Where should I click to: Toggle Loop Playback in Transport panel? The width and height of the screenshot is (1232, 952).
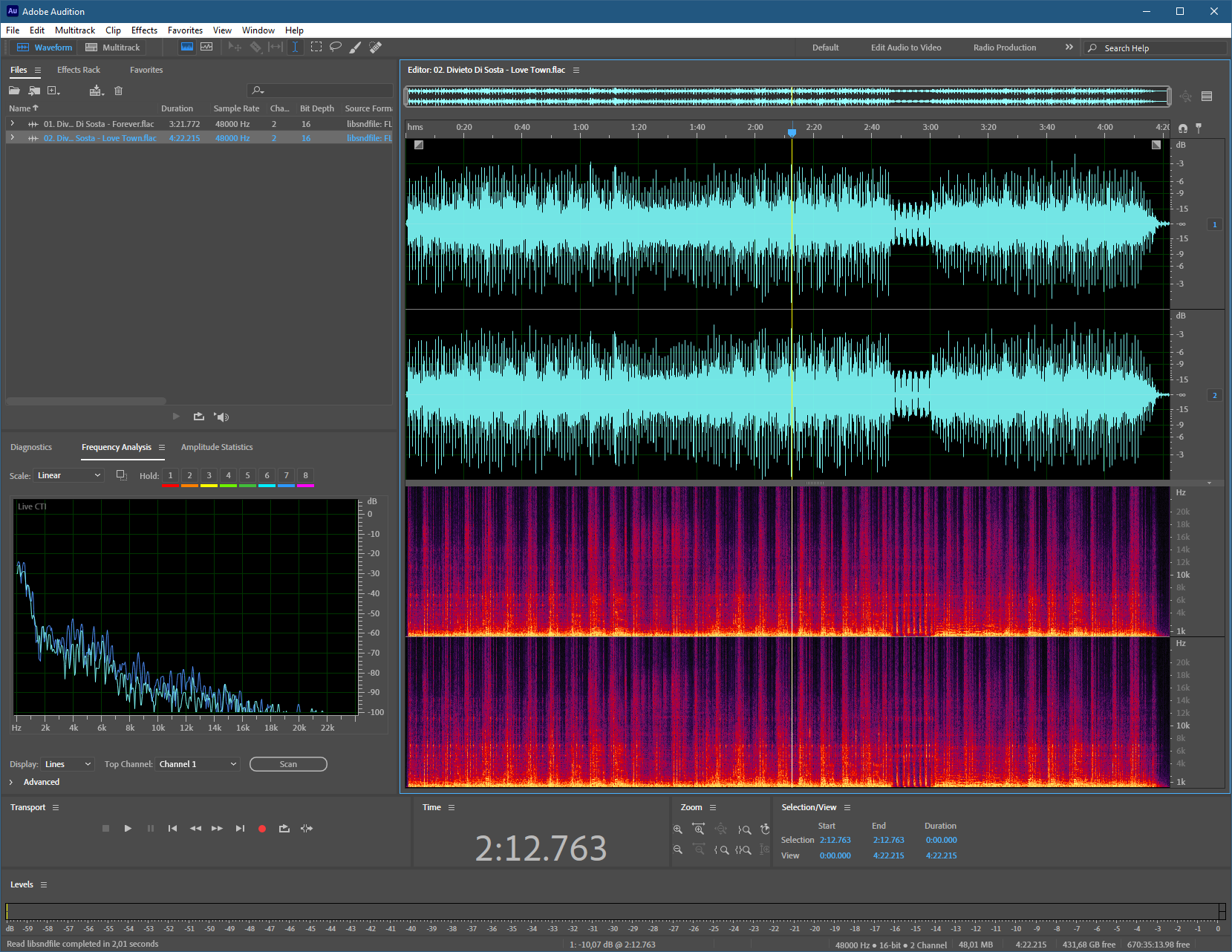[284, 829]
